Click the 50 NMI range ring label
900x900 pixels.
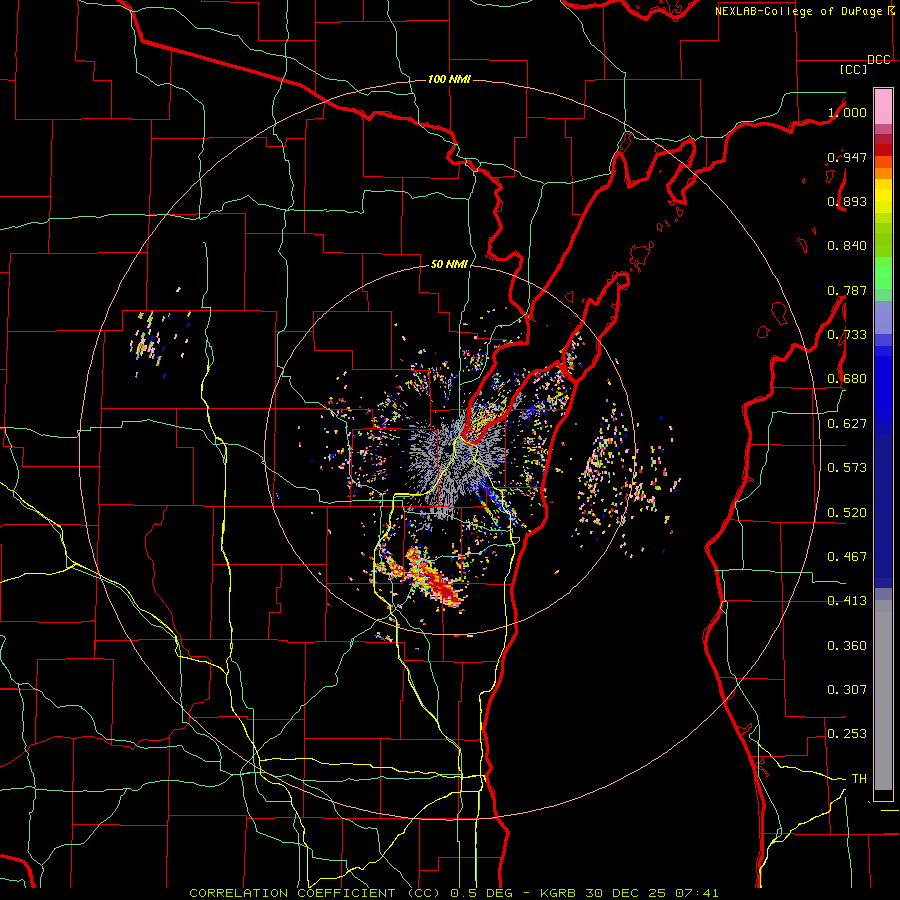[x=449, y=264]
